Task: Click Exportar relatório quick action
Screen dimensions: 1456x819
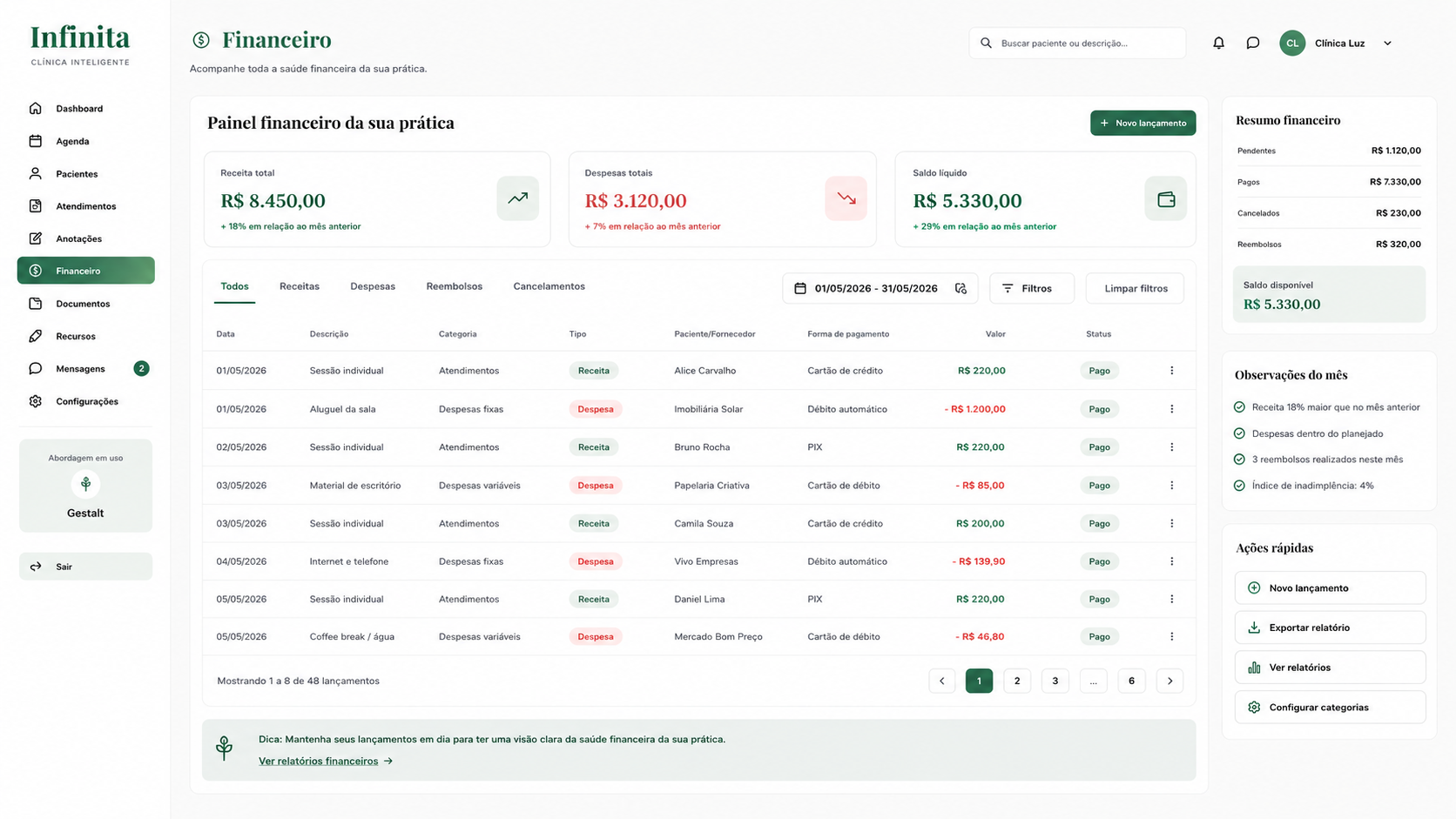Action: tap(1330, 628)
